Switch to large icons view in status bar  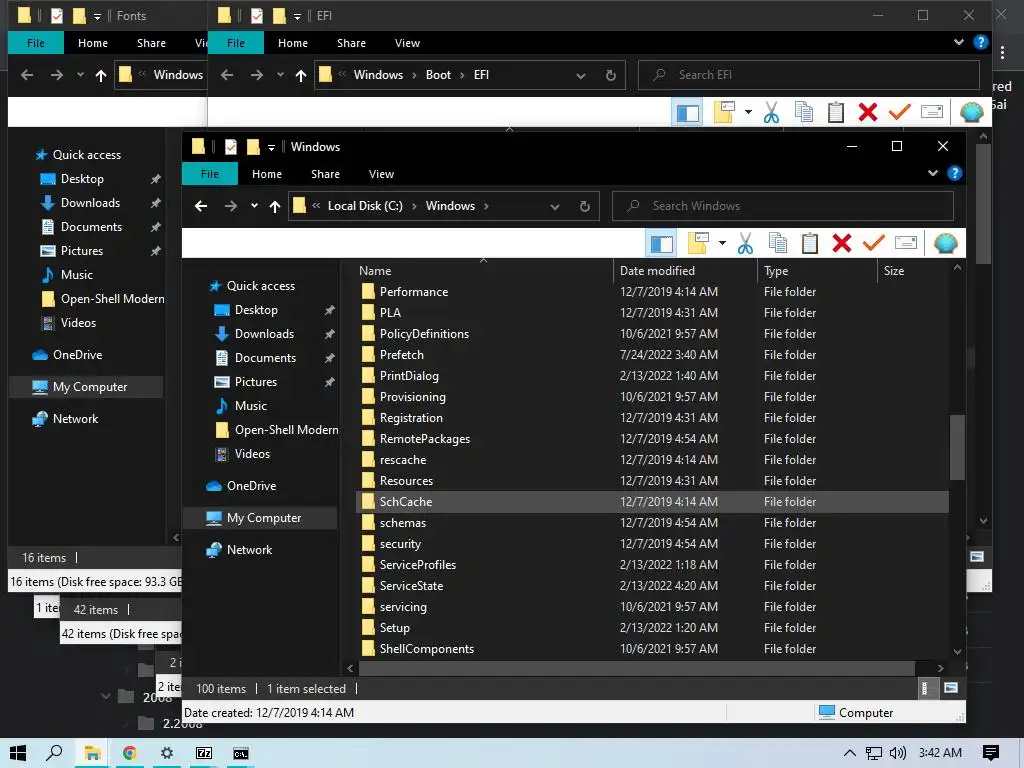point(951,688)
